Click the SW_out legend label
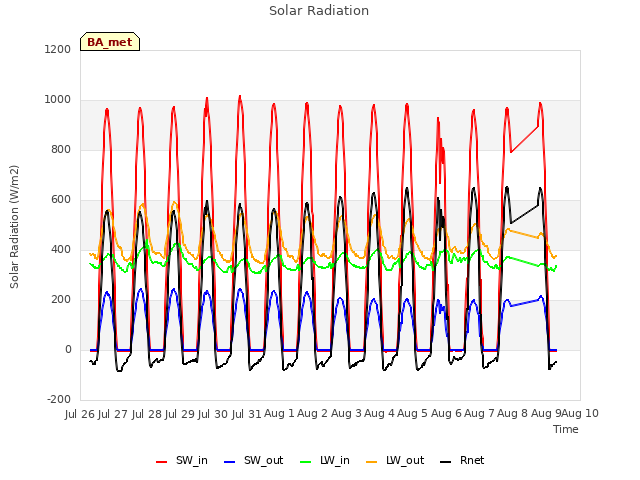The height and width of the screenshot is (480, 640). coord(263,460)
